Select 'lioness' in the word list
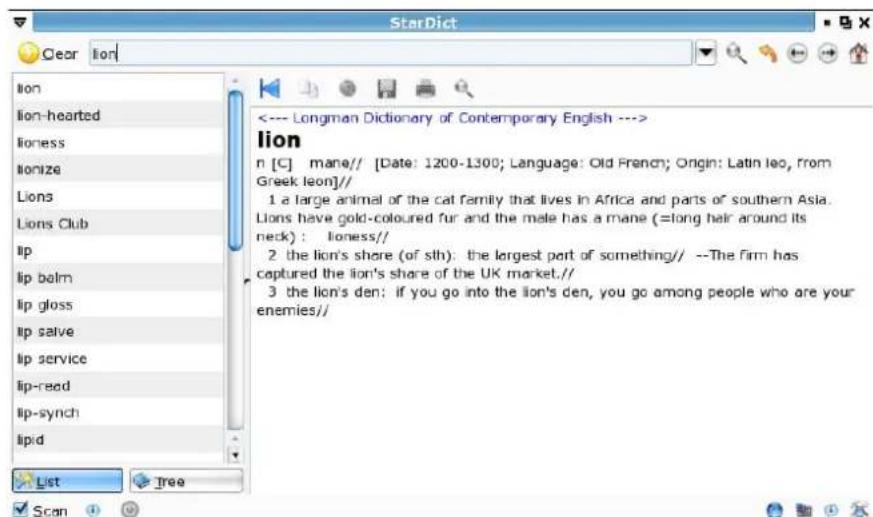The height and width of the screenshot is (517, 873). [117, 142]
